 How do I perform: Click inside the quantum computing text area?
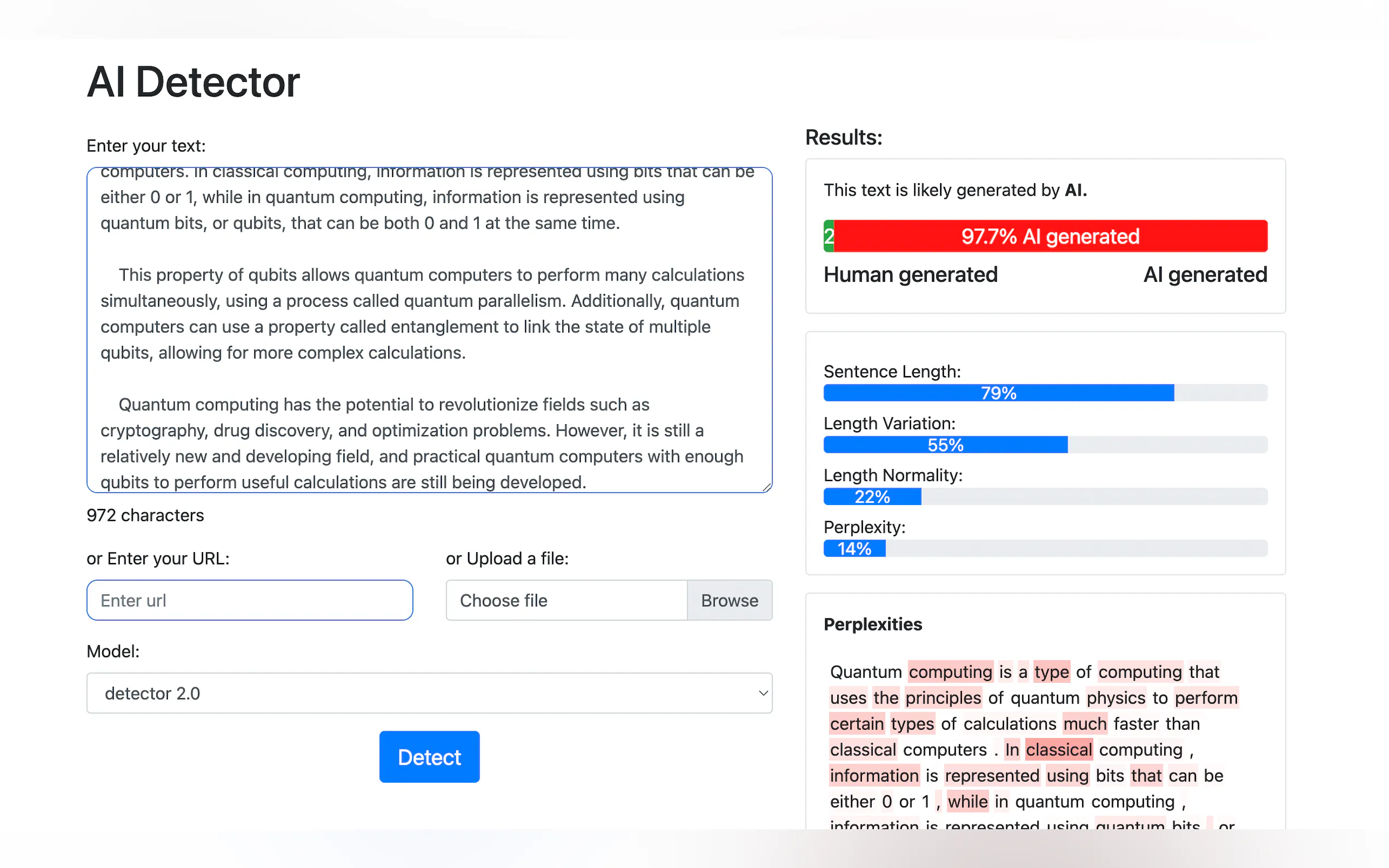[429, 327]
